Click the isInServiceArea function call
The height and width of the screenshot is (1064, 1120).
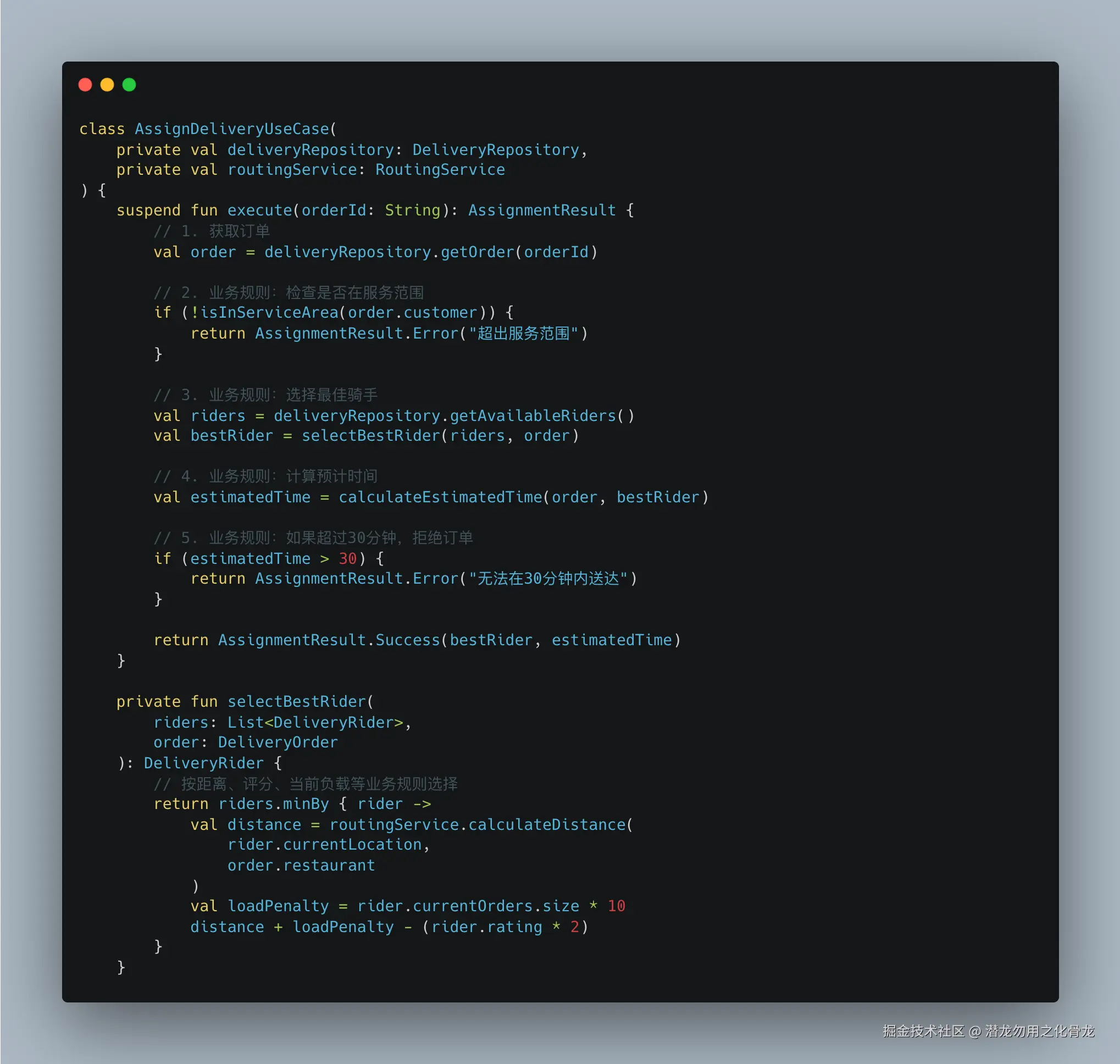click(x=269, y=313)
